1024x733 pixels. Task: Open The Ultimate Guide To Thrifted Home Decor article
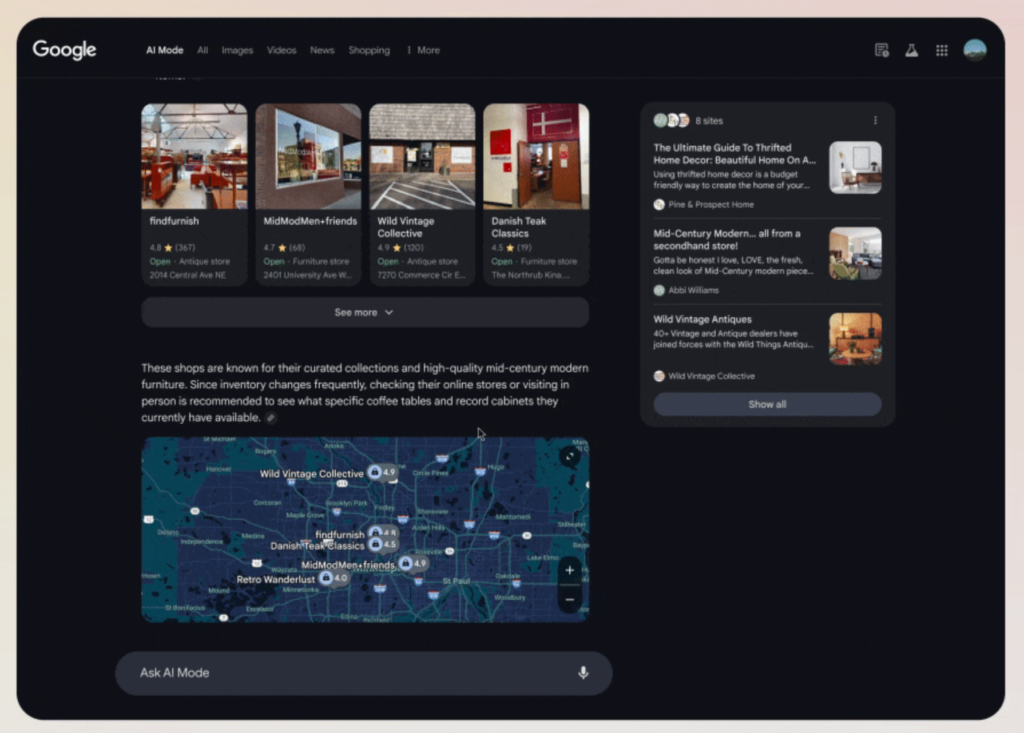(735, 154)
